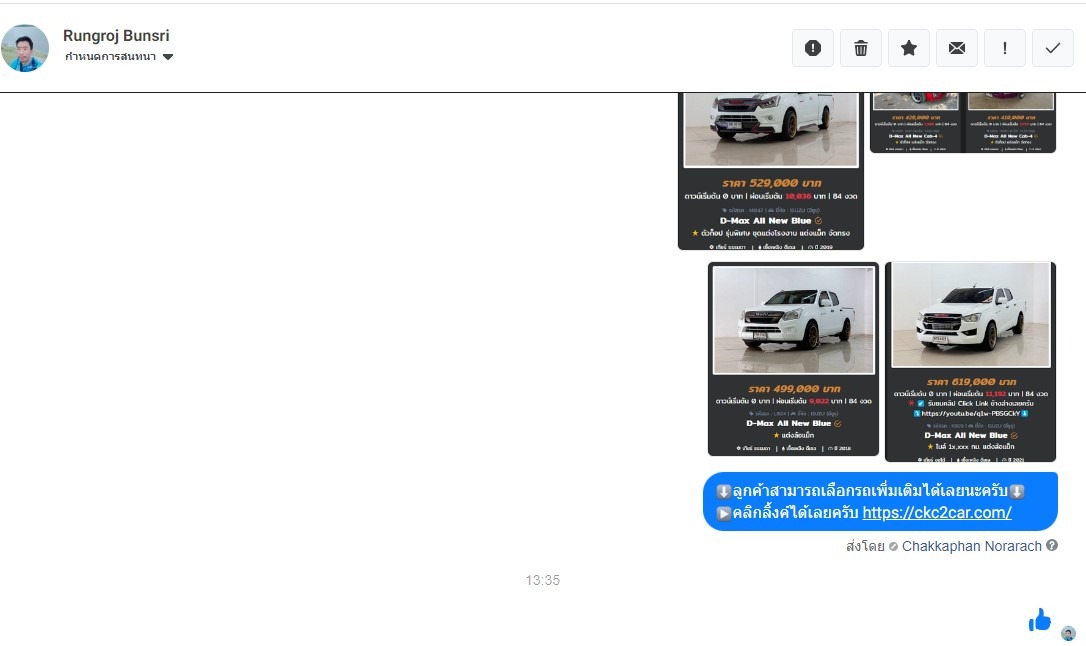Toggle the star to flag this conversation
The height and width of the screenshot is (646, 1086).
tap(909, 48)
